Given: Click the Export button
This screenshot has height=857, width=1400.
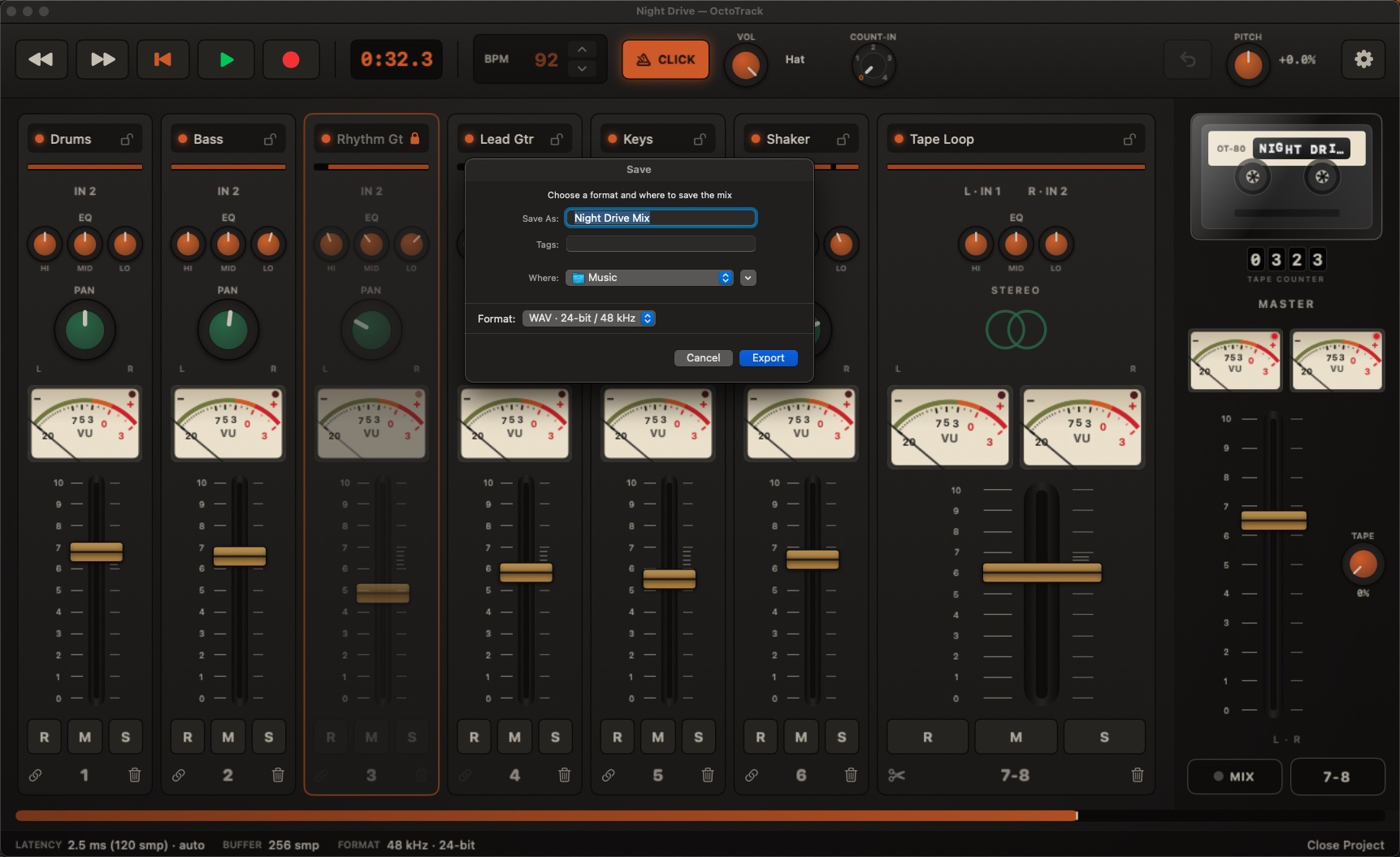Looking at the screenshot, I should coord(768,358).
